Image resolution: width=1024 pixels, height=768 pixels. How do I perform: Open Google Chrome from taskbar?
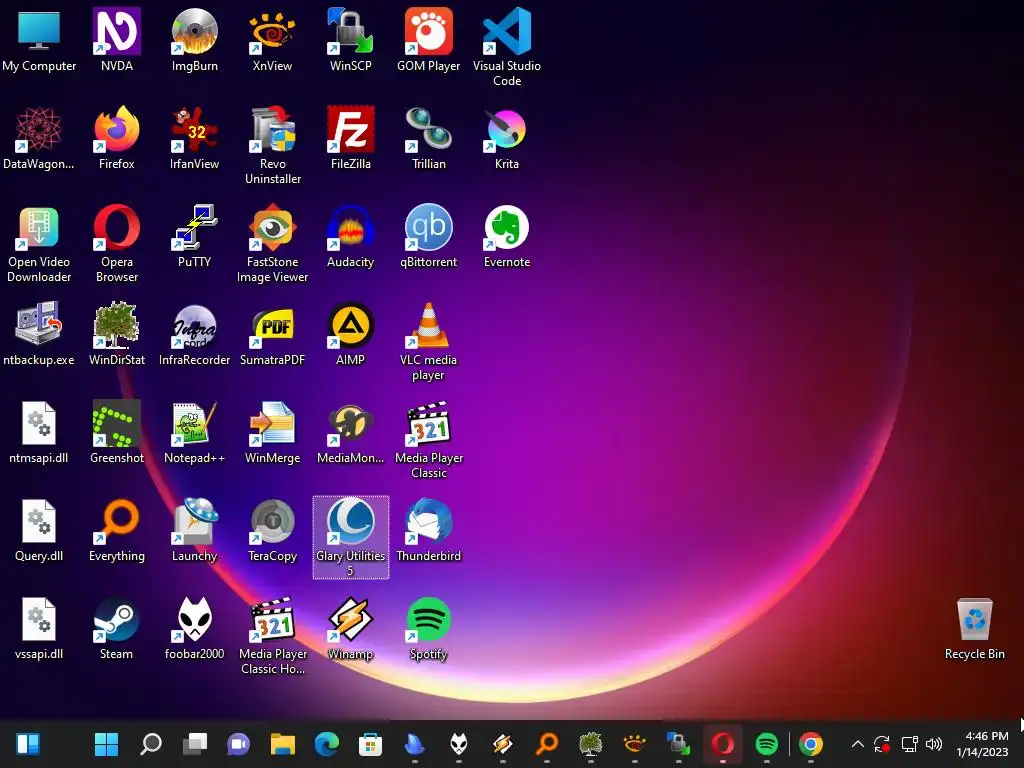tap(810, 744)
